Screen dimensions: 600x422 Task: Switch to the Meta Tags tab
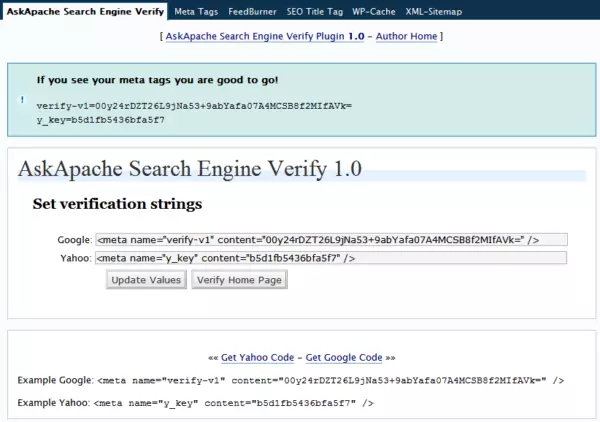[198, 10]
